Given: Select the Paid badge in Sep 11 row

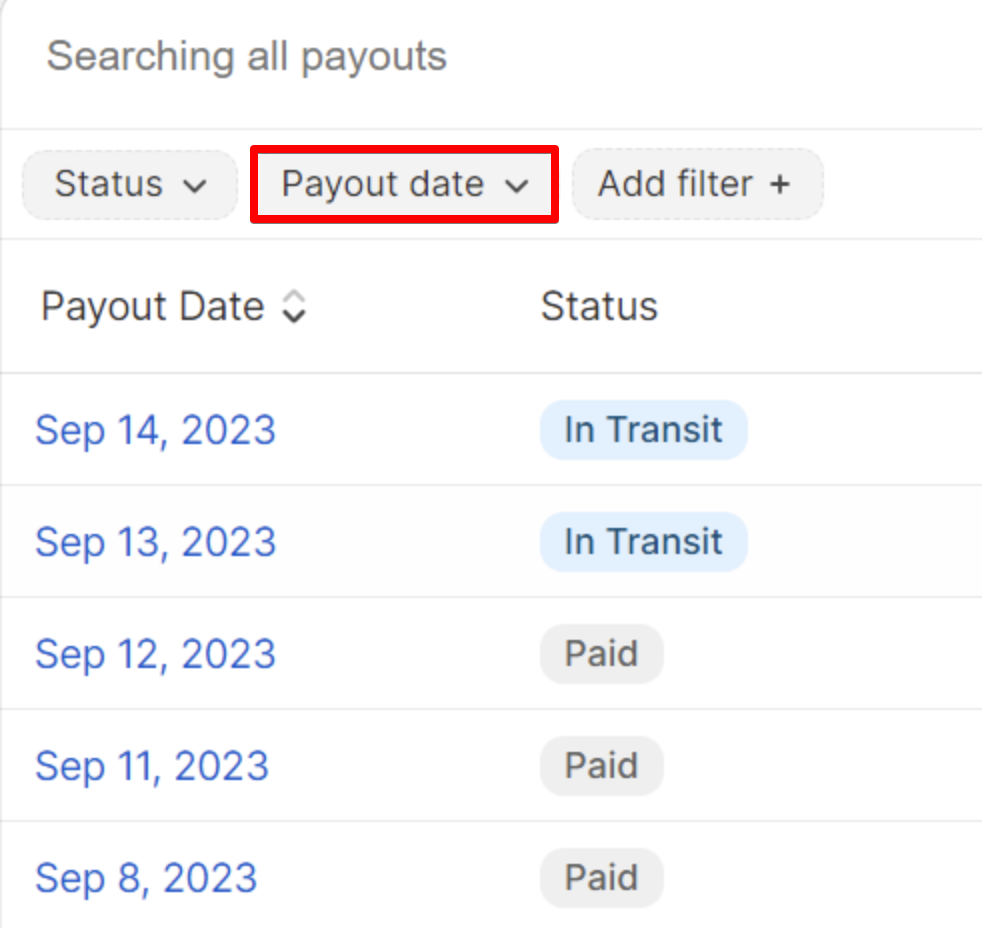Looking at the screenshot, I should (x=601, y=766).
